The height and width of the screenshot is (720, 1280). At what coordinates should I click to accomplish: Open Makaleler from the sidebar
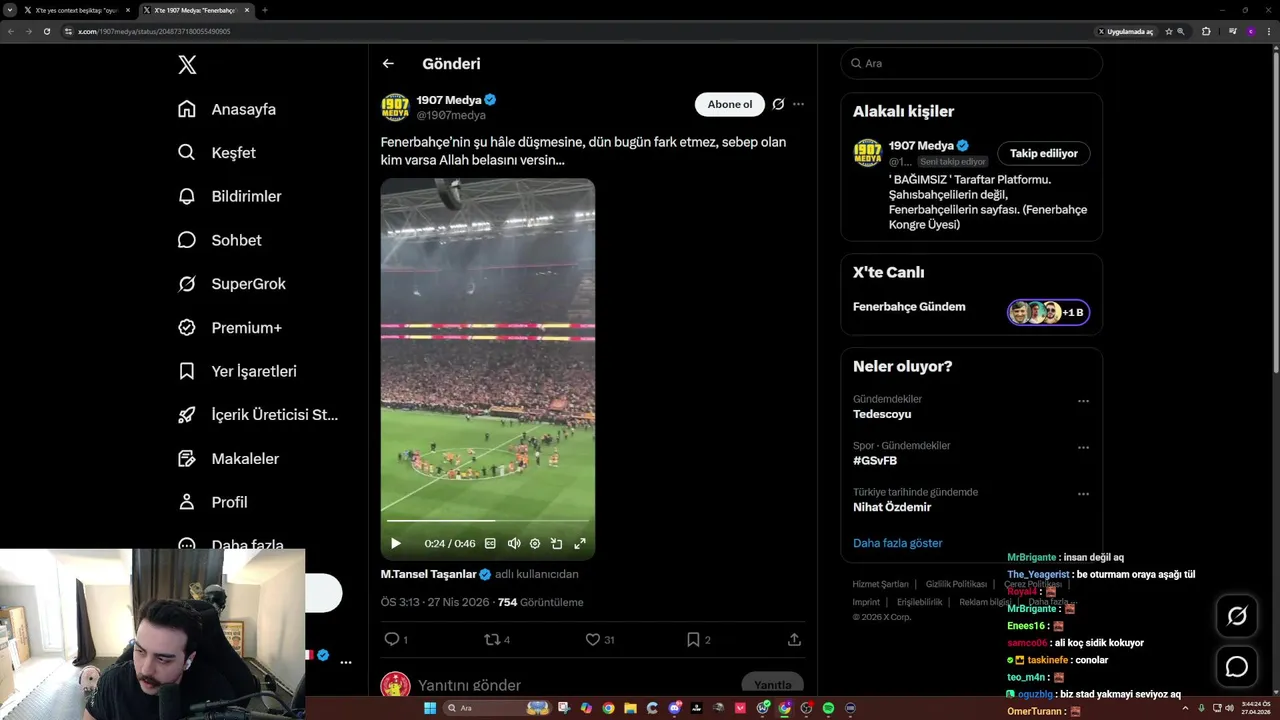(228, 458)
